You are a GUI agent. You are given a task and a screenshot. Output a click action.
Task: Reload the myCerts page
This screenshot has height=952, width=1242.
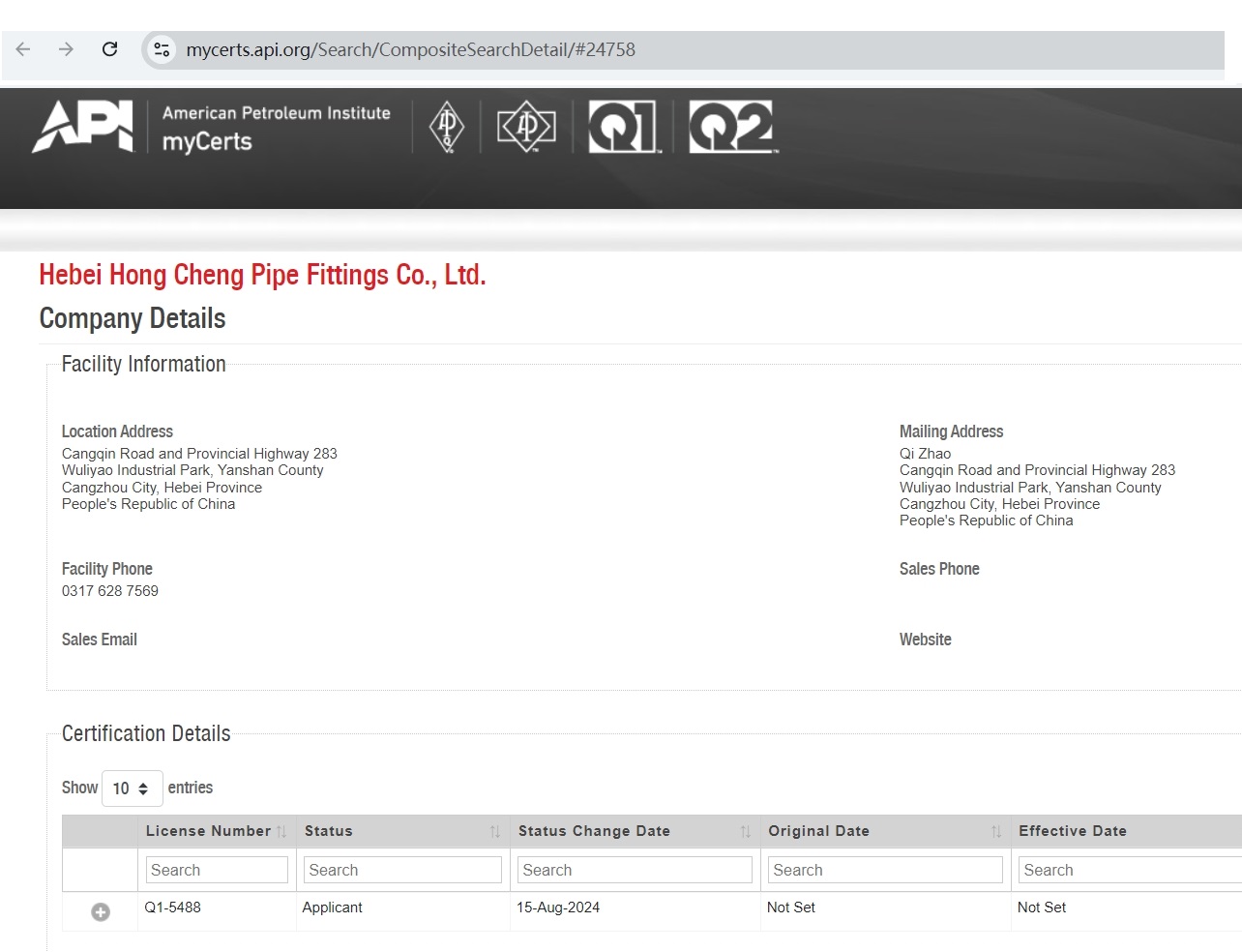click(x=110, y=49)
